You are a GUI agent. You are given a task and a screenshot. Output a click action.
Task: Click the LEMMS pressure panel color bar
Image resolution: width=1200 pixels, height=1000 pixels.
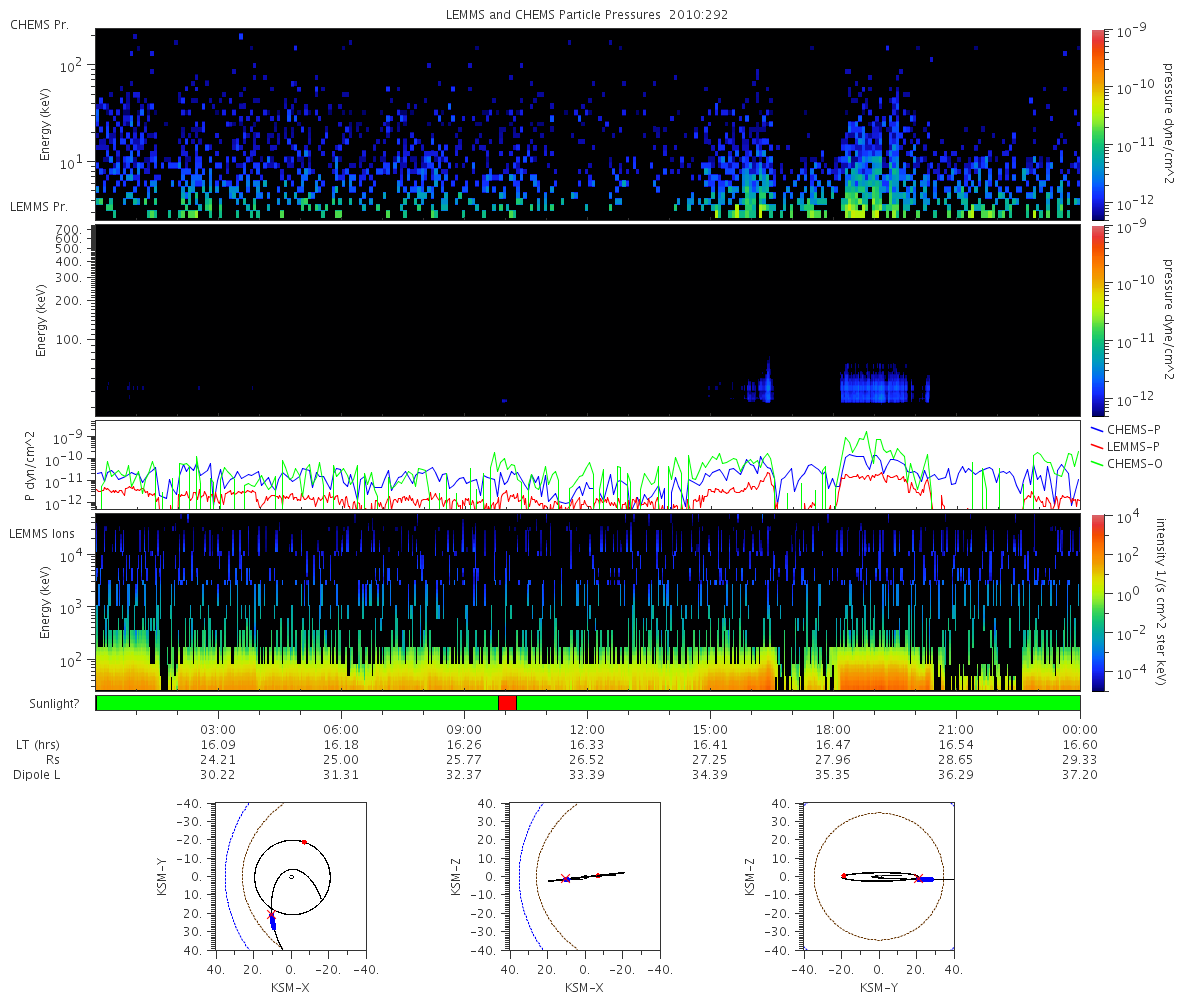[x=1097, y=319]
